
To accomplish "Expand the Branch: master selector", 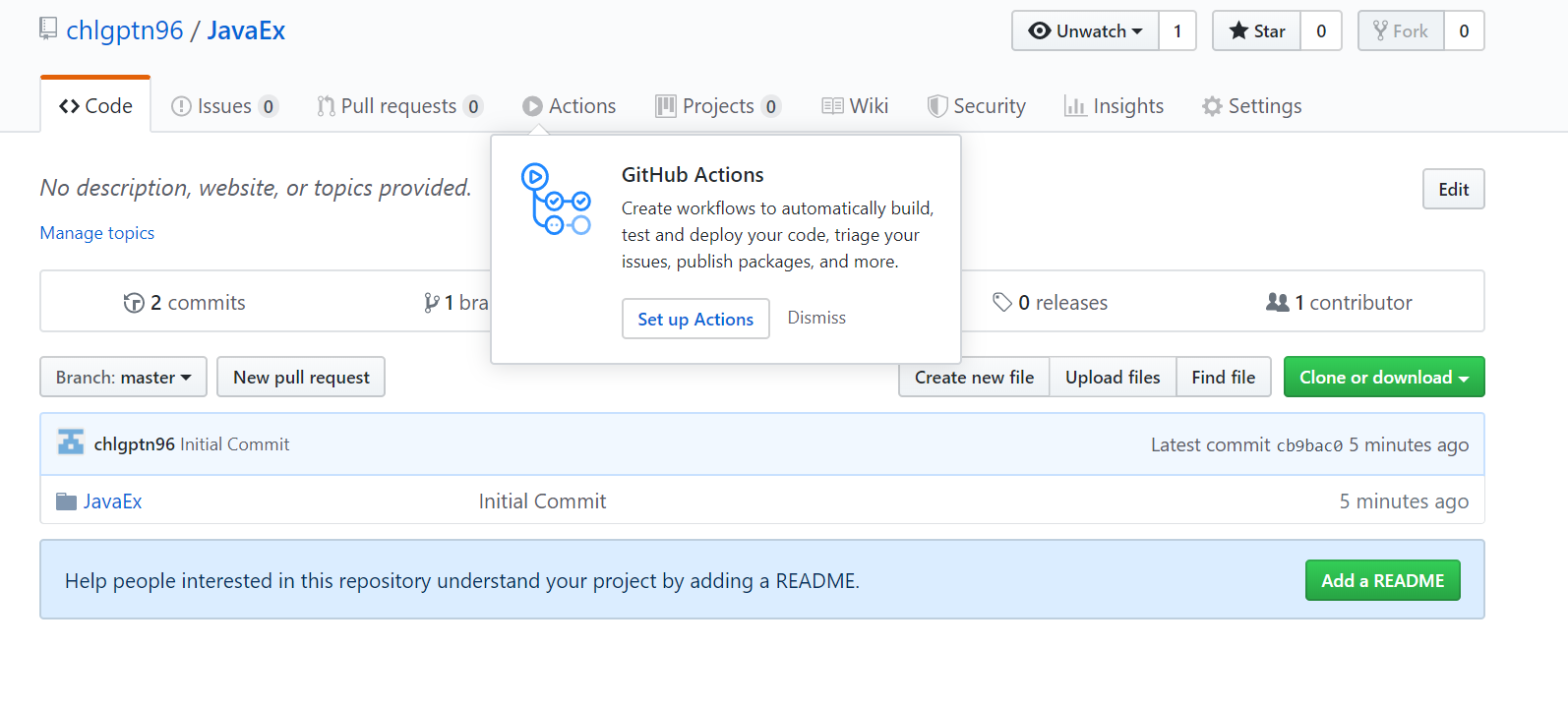I will point(123,378).
